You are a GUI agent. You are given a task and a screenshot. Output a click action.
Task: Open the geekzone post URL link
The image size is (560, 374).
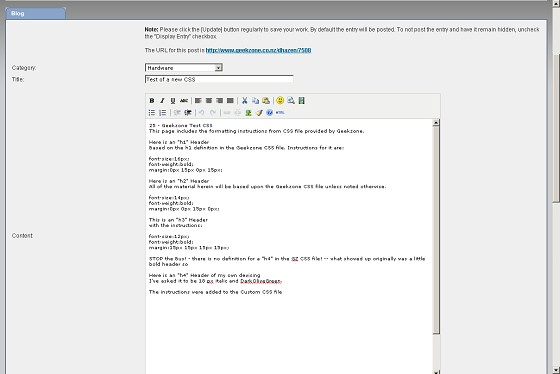tap(258, 50)
